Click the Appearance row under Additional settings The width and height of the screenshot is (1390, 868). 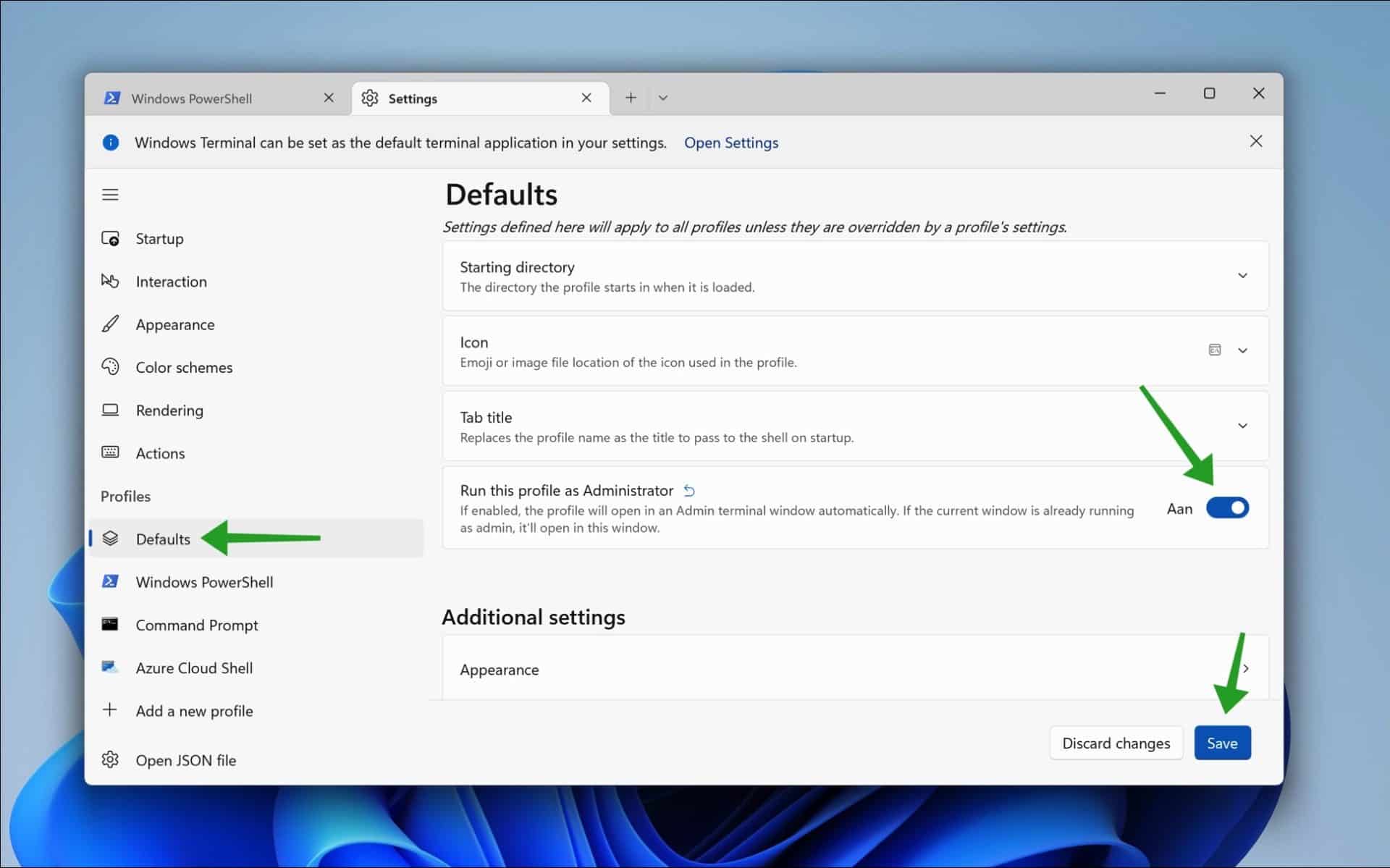coord(855,668)
